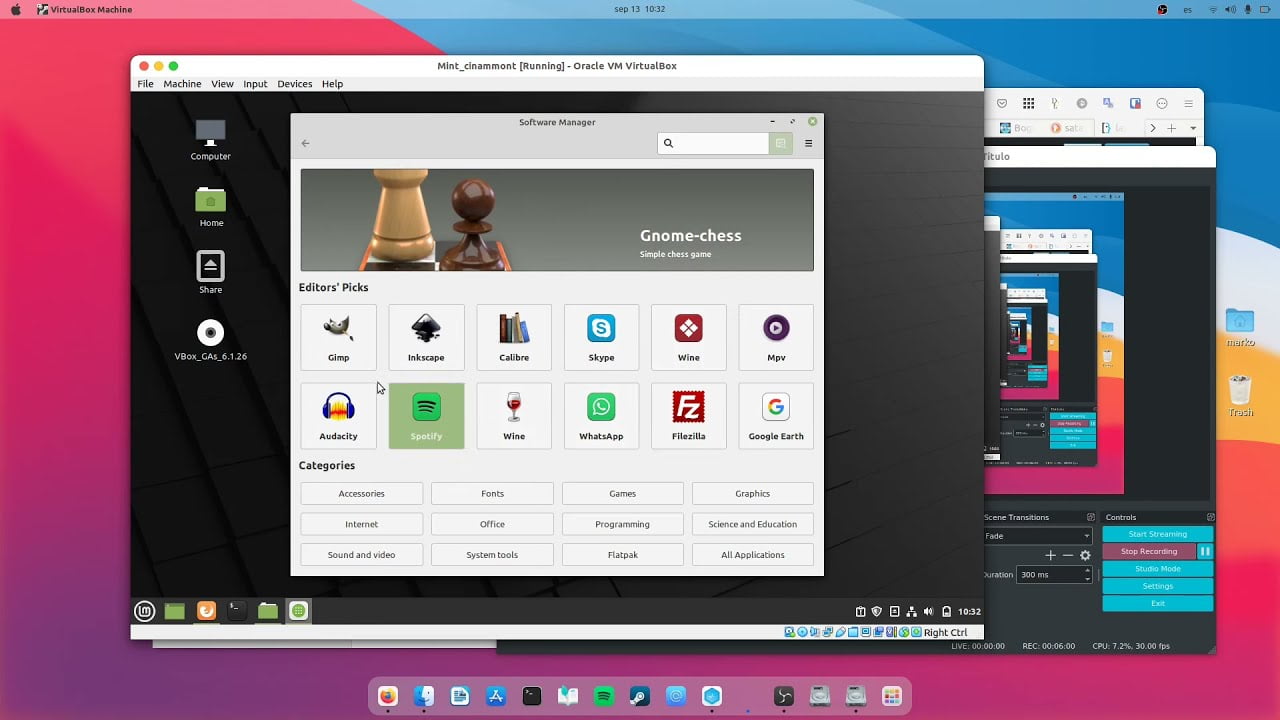
Task: Open the Sound and video category
Action: tap(361, 554)
